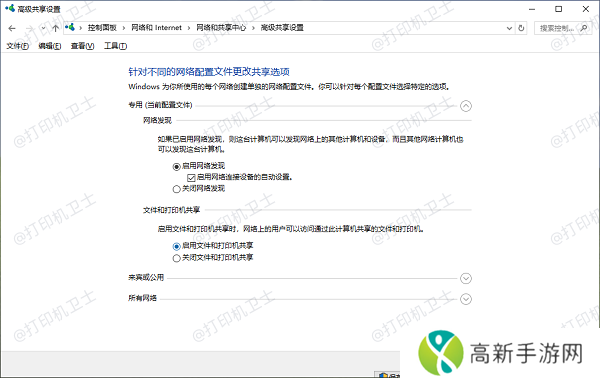Click the magnifier search icon

click(x=584, y=28)
